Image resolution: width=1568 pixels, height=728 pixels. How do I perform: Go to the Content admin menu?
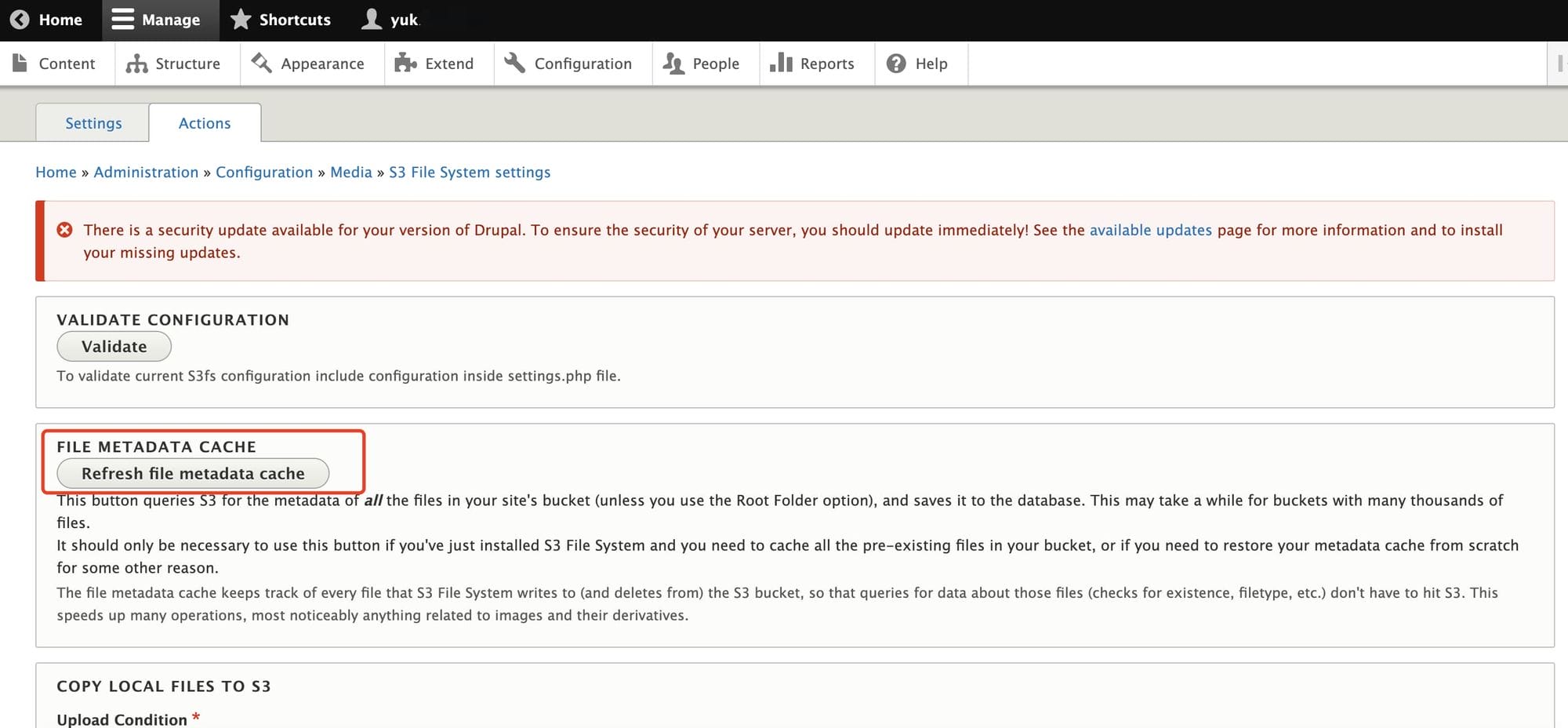point(67,64)
